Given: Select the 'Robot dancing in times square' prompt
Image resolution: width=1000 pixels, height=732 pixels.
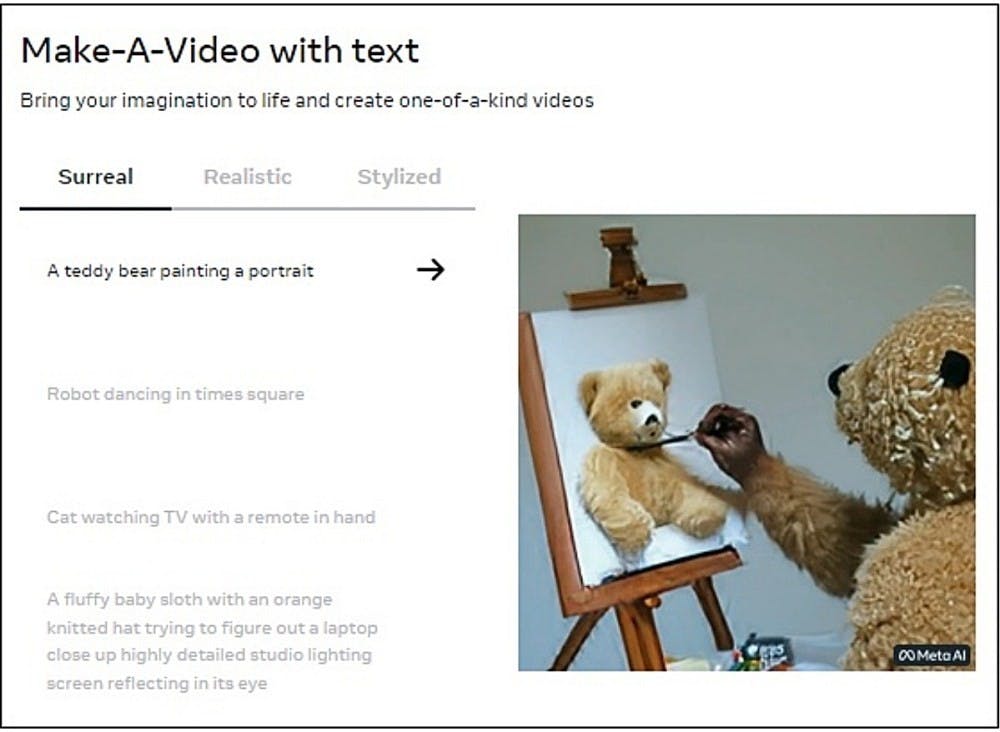Looking at the screenshot, I should coord(175,394).
